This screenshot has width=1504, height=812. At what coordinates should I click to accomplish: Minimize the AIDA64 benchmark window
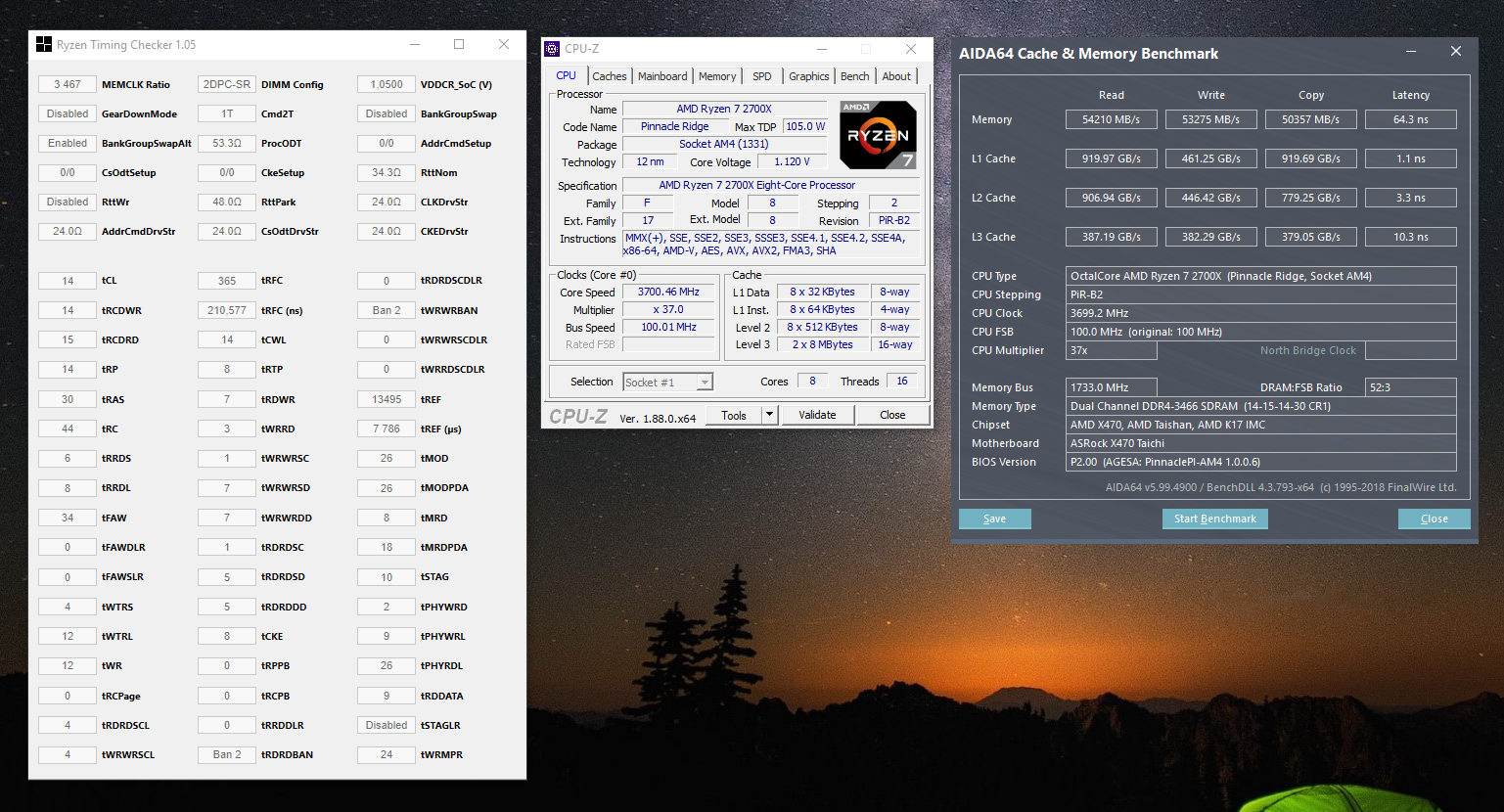tap(1411, 51)
